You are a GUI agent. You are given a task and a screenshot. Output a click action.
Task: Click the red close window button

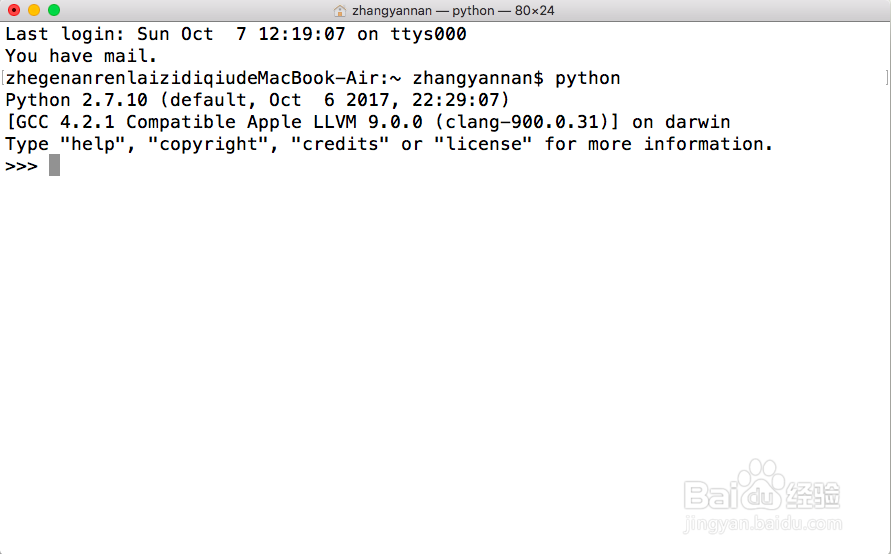point(14,10)
